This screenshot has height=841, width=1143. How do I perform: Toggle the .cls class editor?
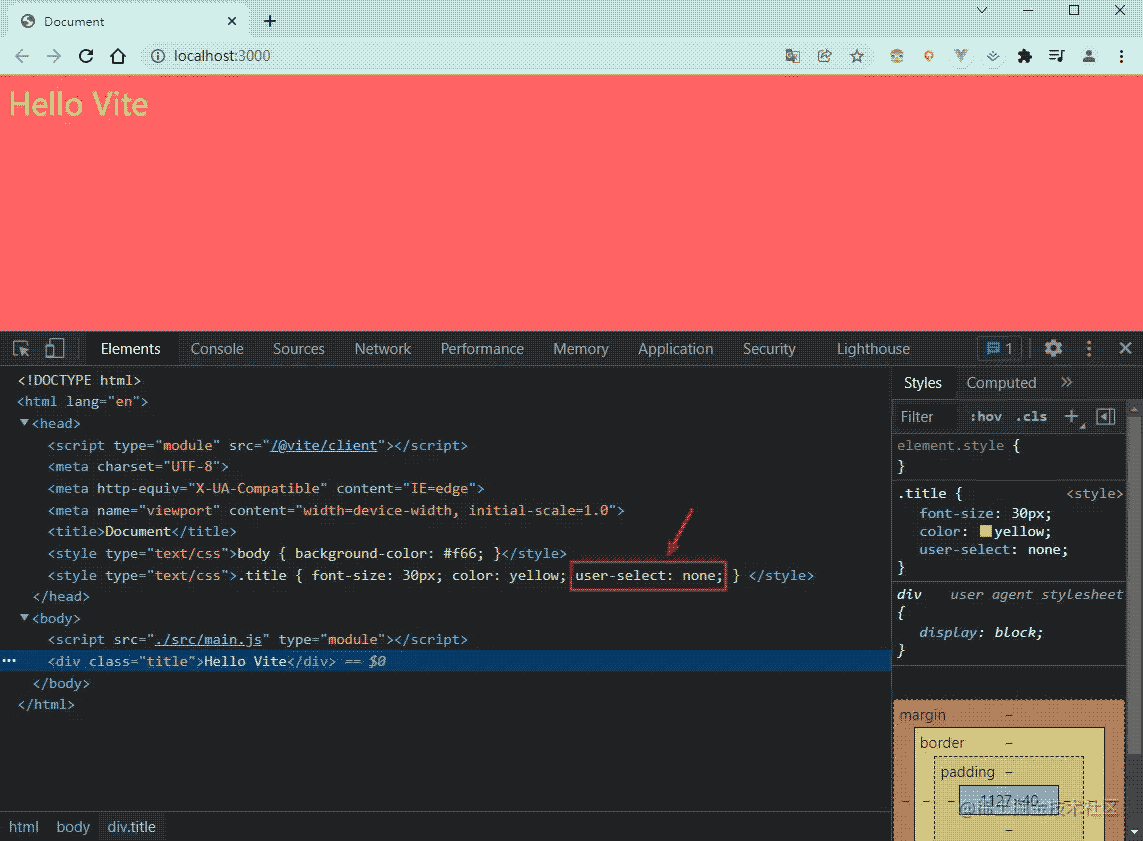[1031, 417]
